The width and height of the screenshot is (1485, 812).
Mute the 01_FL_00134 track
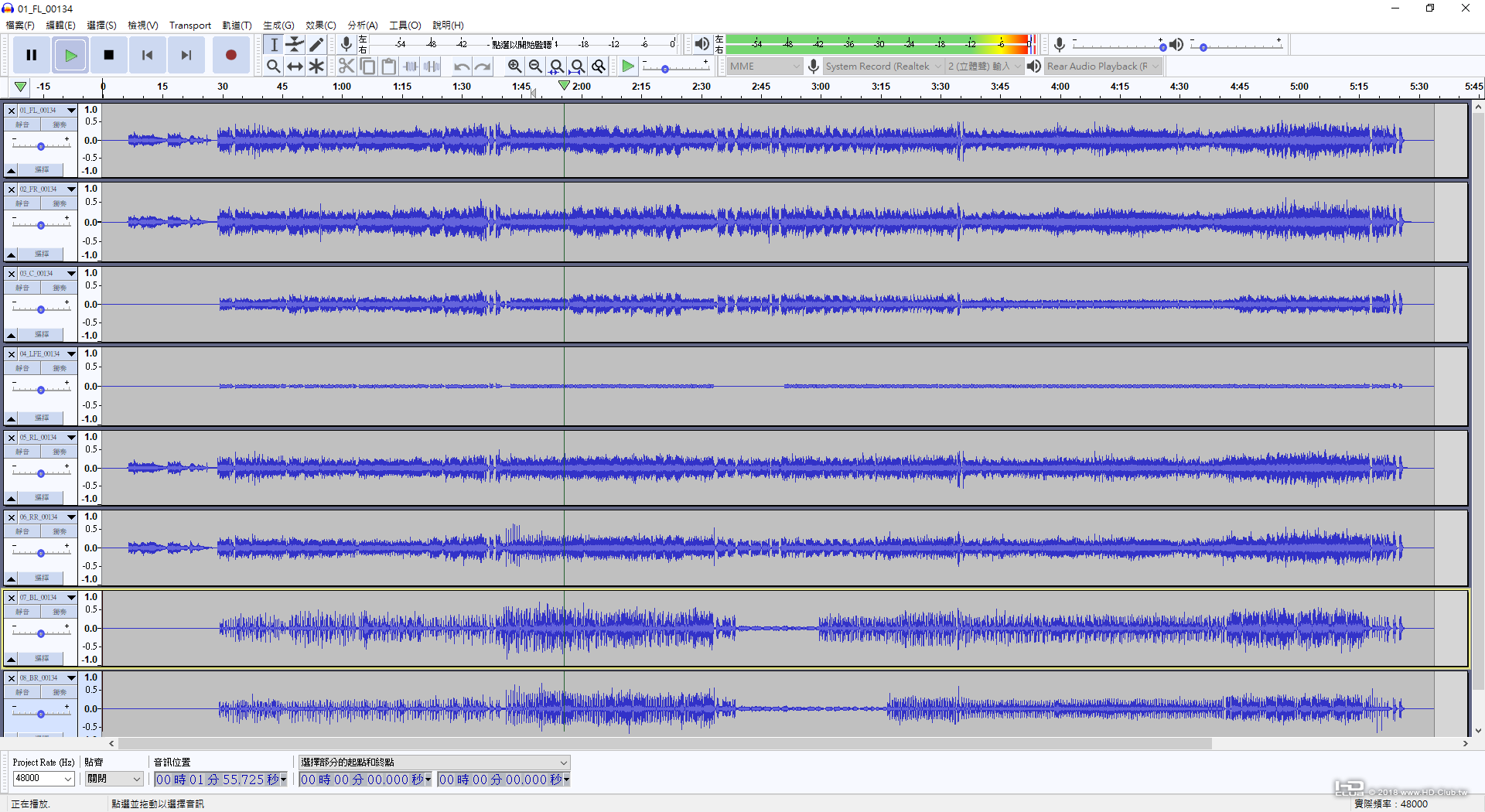pos(22,125)
